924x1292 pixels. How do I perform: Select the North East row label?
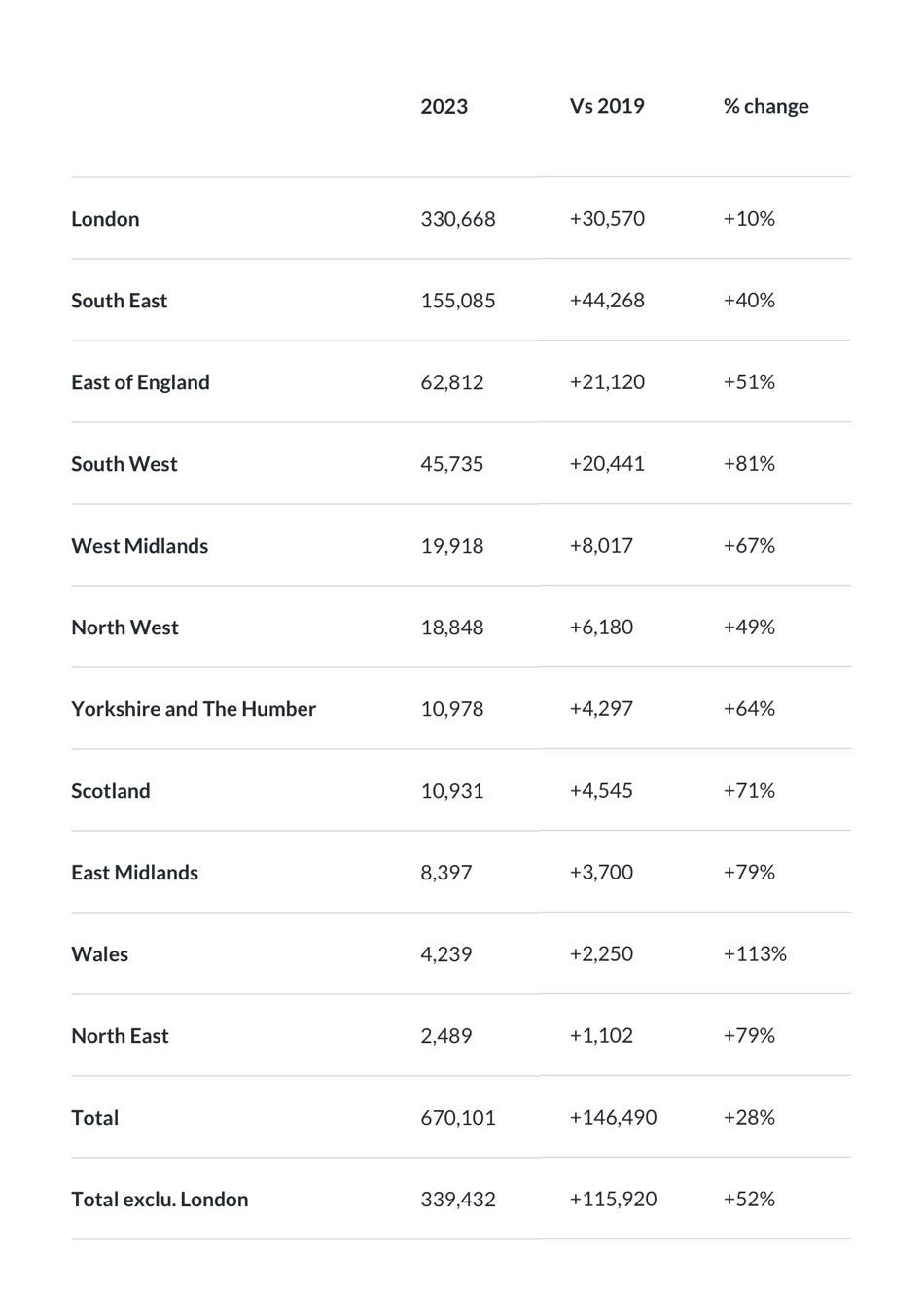(x=120, y=1036)
